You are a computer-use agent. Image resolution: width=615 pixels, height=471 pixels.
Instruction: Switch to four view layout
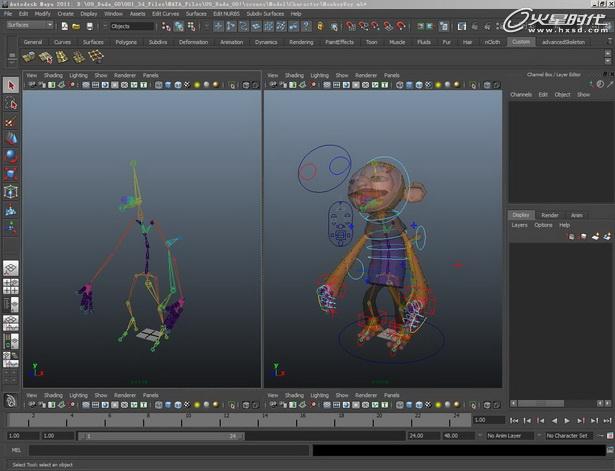(11, 286)
